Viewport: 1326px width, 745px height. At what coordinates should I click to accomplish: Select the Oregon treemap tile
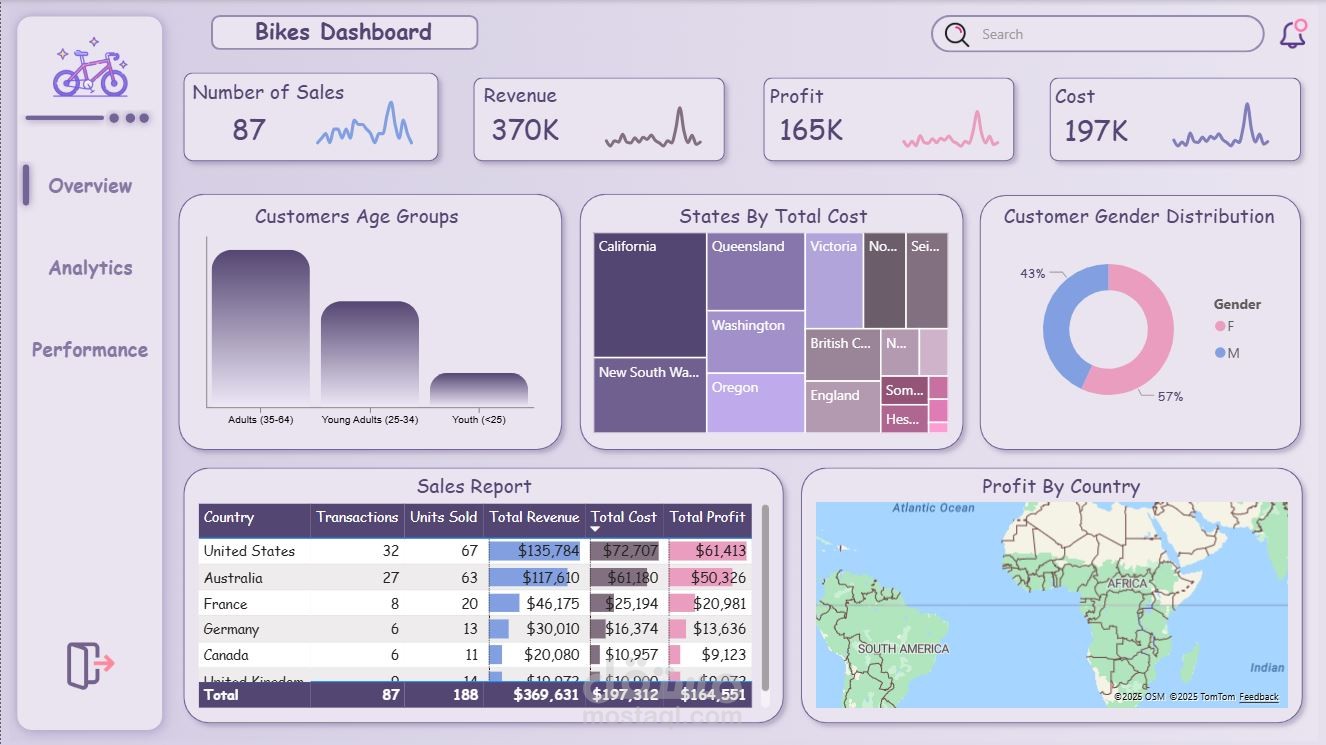pyautogui.click(x=756, y=403)
